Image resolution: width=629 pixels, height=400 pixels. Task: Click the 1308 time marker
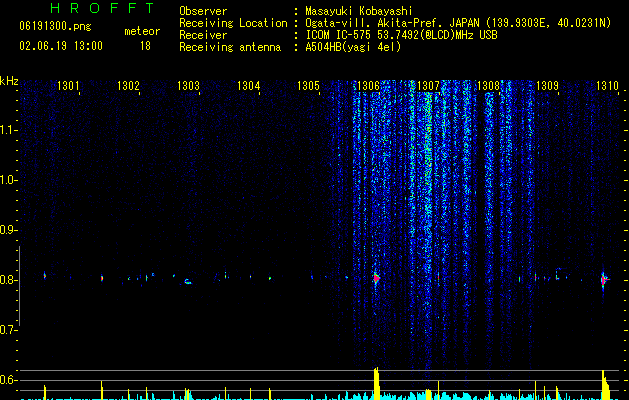(x=488, y=86)
